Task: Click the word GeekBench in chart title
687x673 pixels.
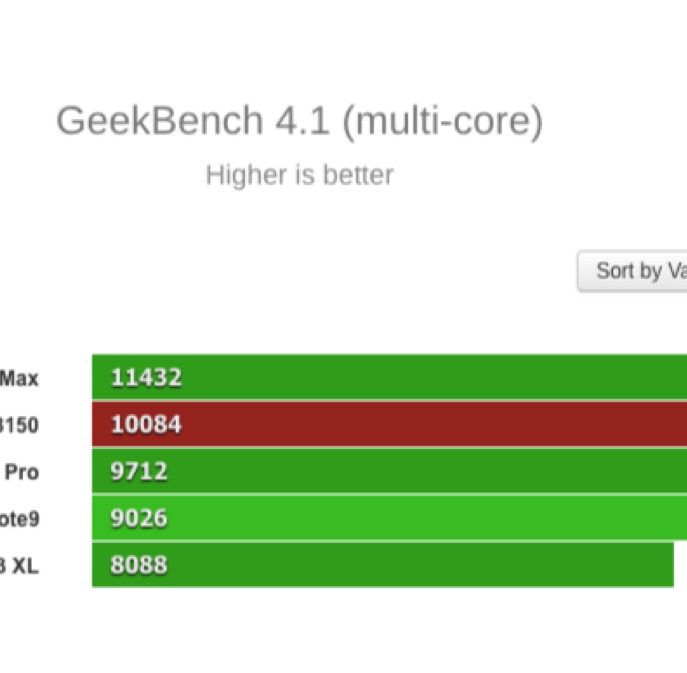Action: [x=158, y=122]
